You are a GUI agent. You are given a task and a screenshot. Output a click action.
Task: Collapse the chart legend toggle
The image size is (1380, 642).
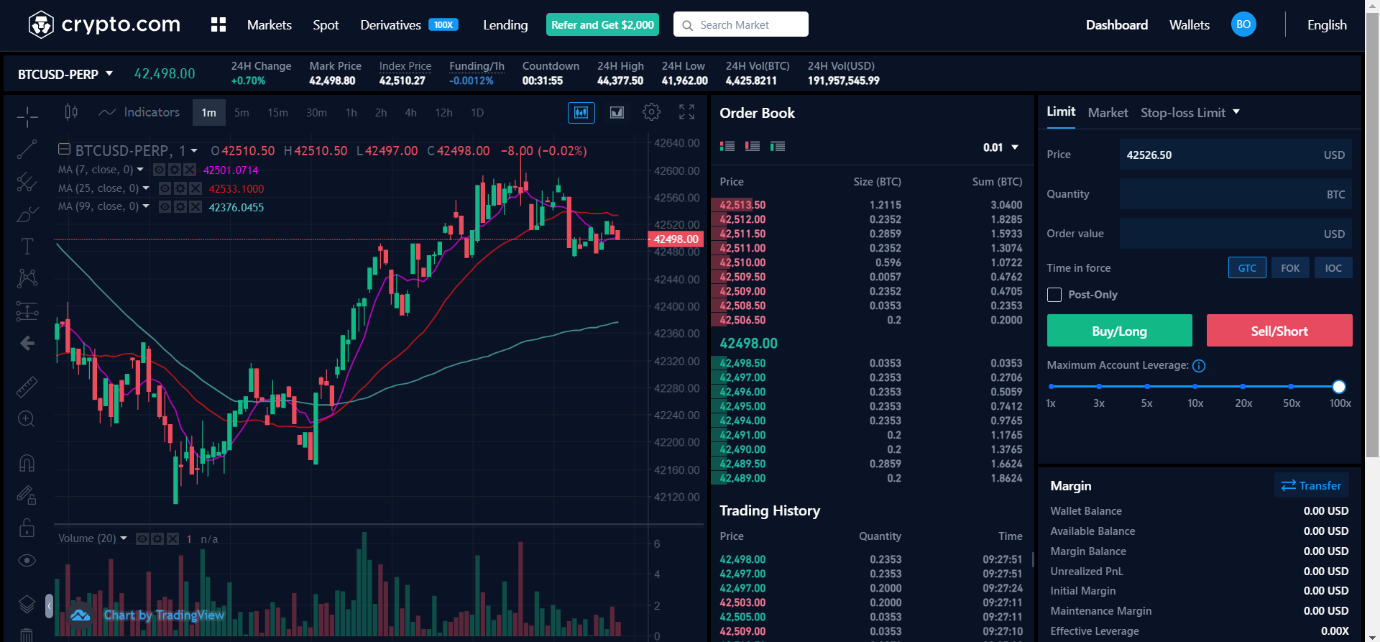(64, 150)
